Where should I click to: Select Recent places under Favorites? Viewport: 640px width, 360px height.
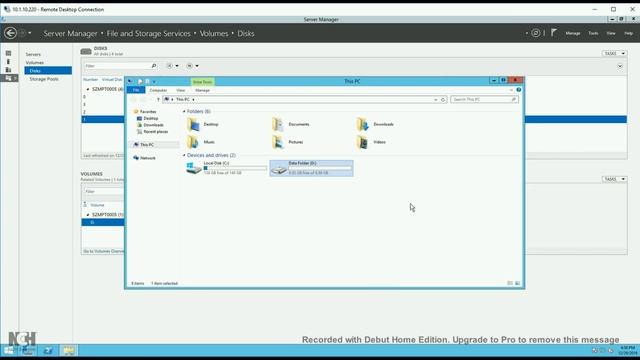(152, 132)
